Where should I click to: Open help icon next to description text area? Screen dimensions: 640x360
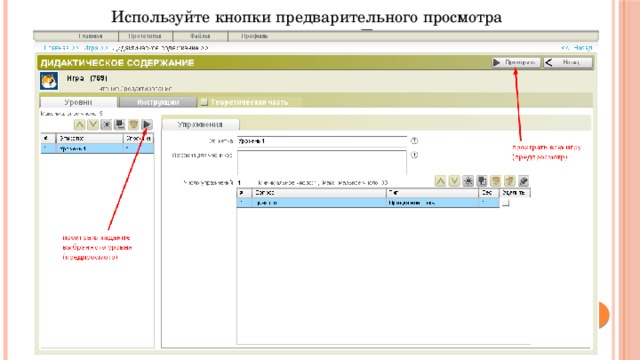[414, 155]
